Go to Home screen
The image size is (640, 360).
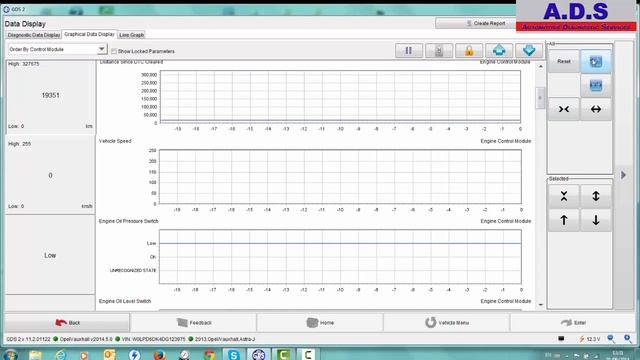tap(320, 322)
